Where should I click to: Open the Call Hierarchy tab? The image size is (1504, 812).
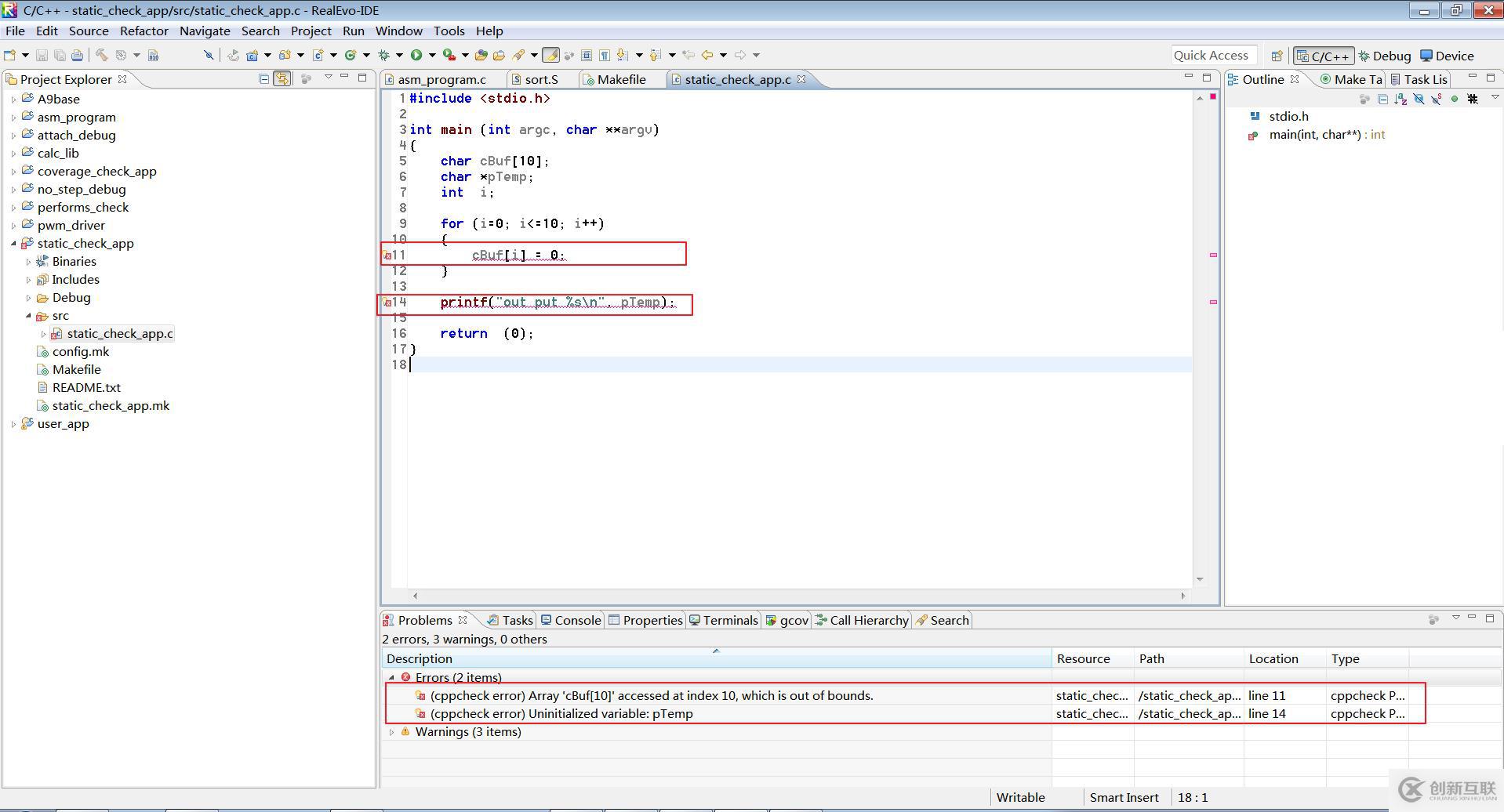pos(862,620)
